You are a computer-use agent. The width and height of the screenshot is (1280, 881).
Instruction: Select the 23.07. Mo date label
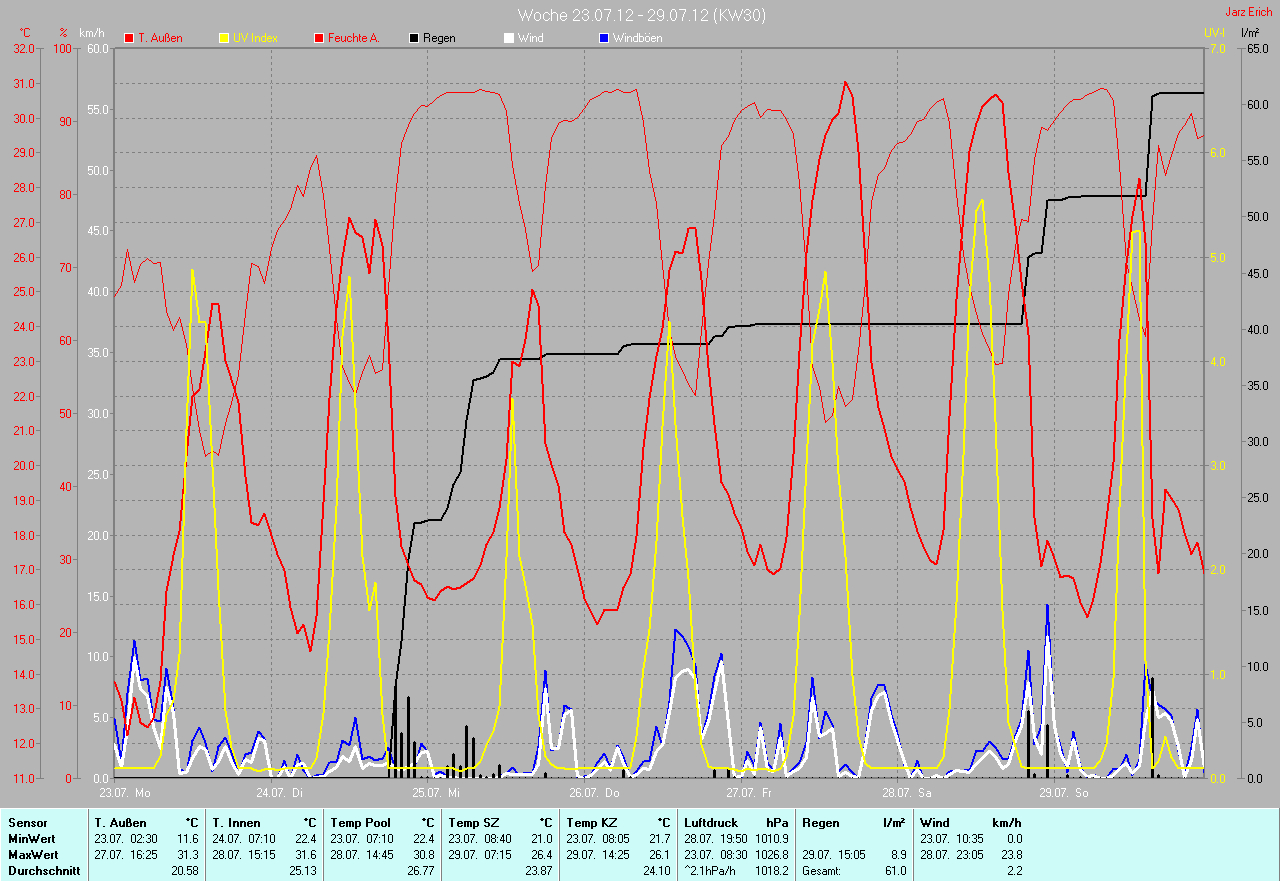tap(125, 792)
